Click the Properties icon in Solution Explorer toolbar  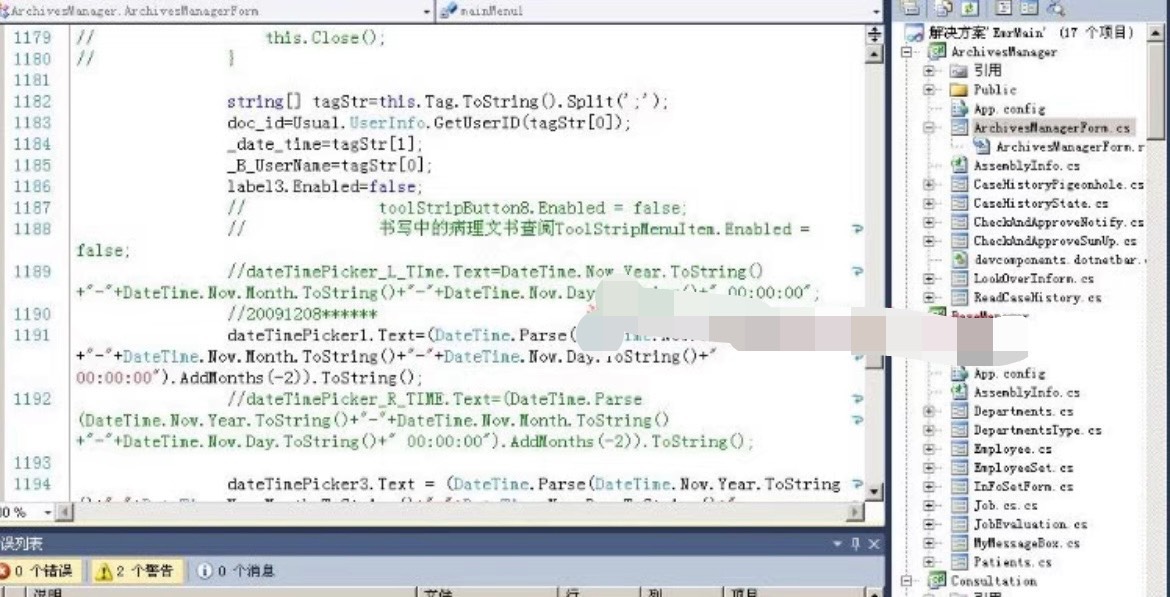(x=910, y=8)
